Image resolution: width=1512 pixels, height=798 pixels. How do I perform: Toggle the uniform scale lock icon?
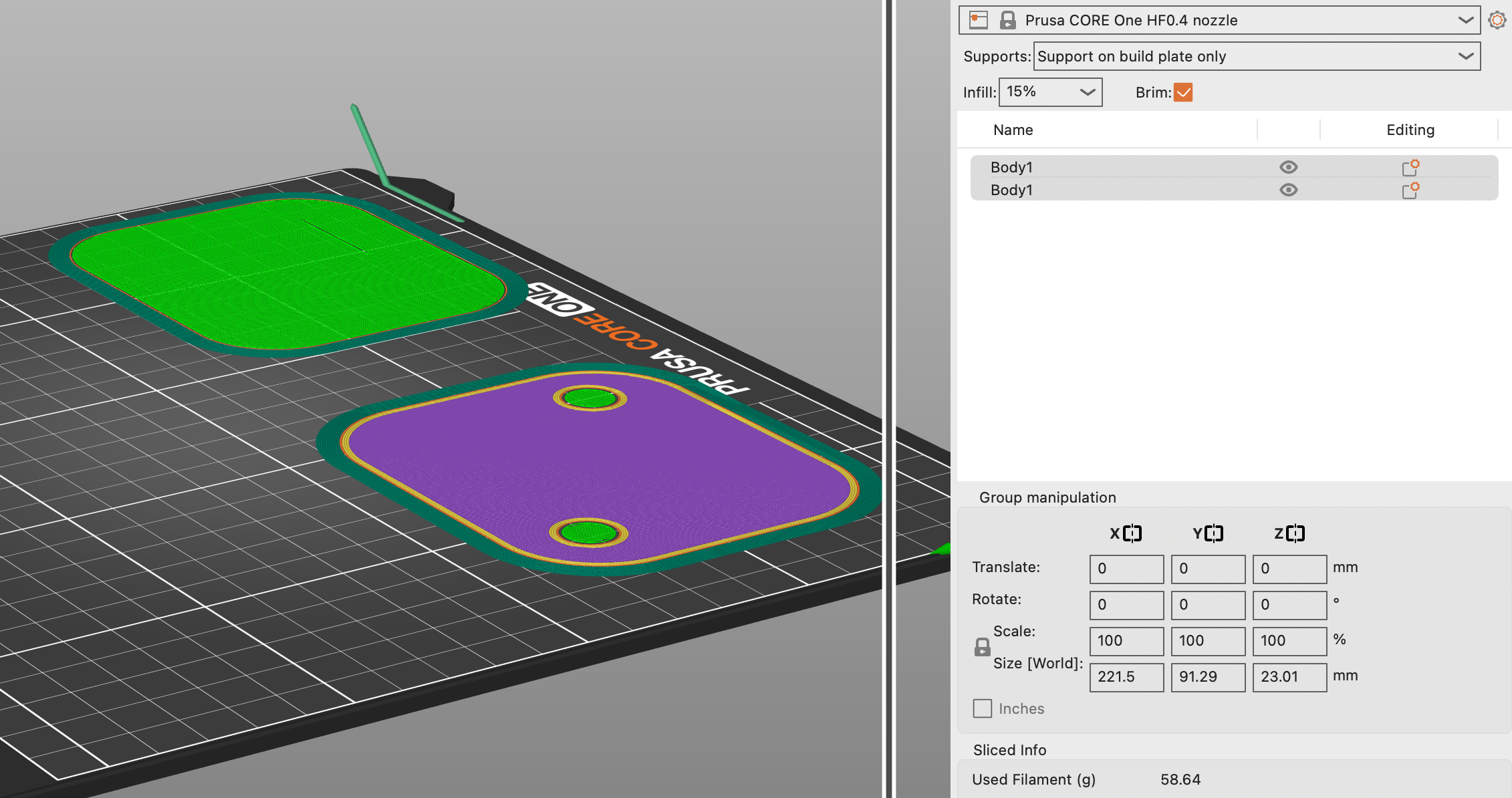(x=982, y=647)
